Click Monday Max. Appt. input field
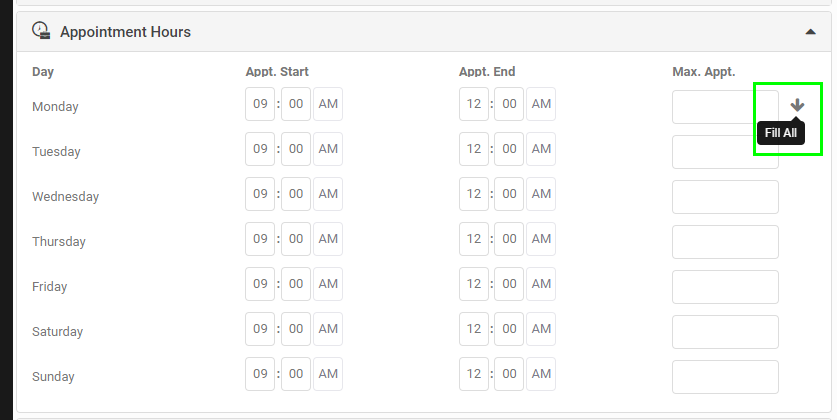Viewport: 837px width, 420px height. (725, 107)
